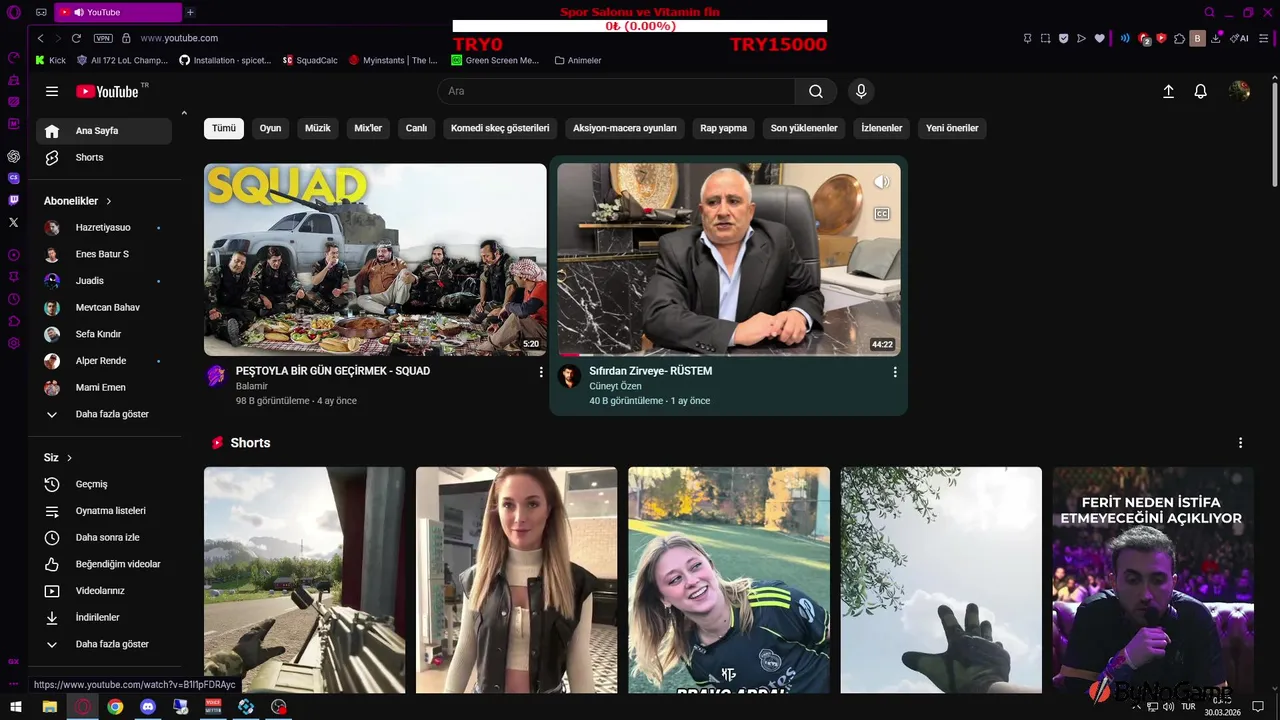Open the Enes Batur S channel
Screen dimensions: 1280x720
104,254
